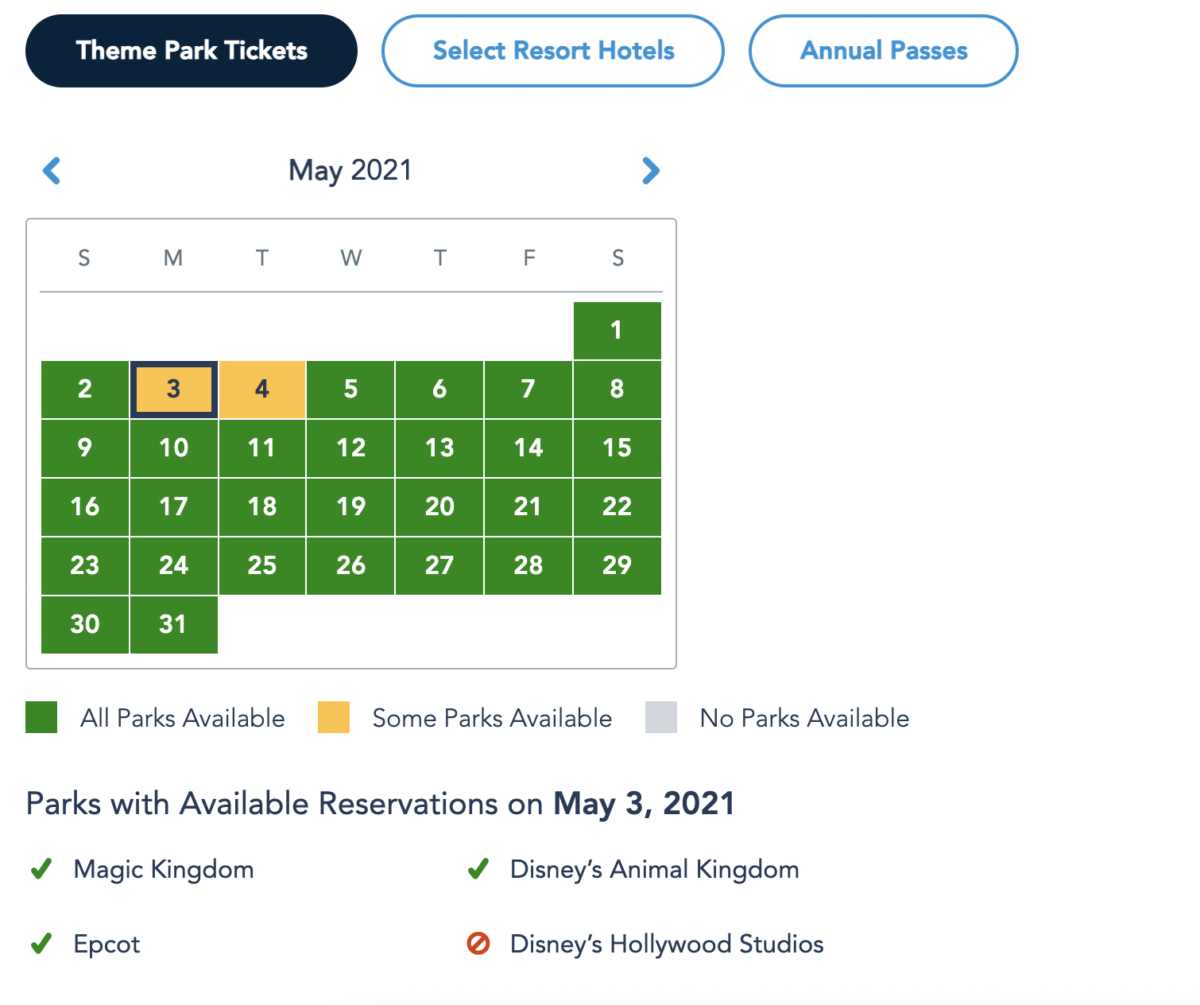Click the unavailable icon beside Hollywood Studios
The image size is (1200, 1005).
[x=477, y=944]
